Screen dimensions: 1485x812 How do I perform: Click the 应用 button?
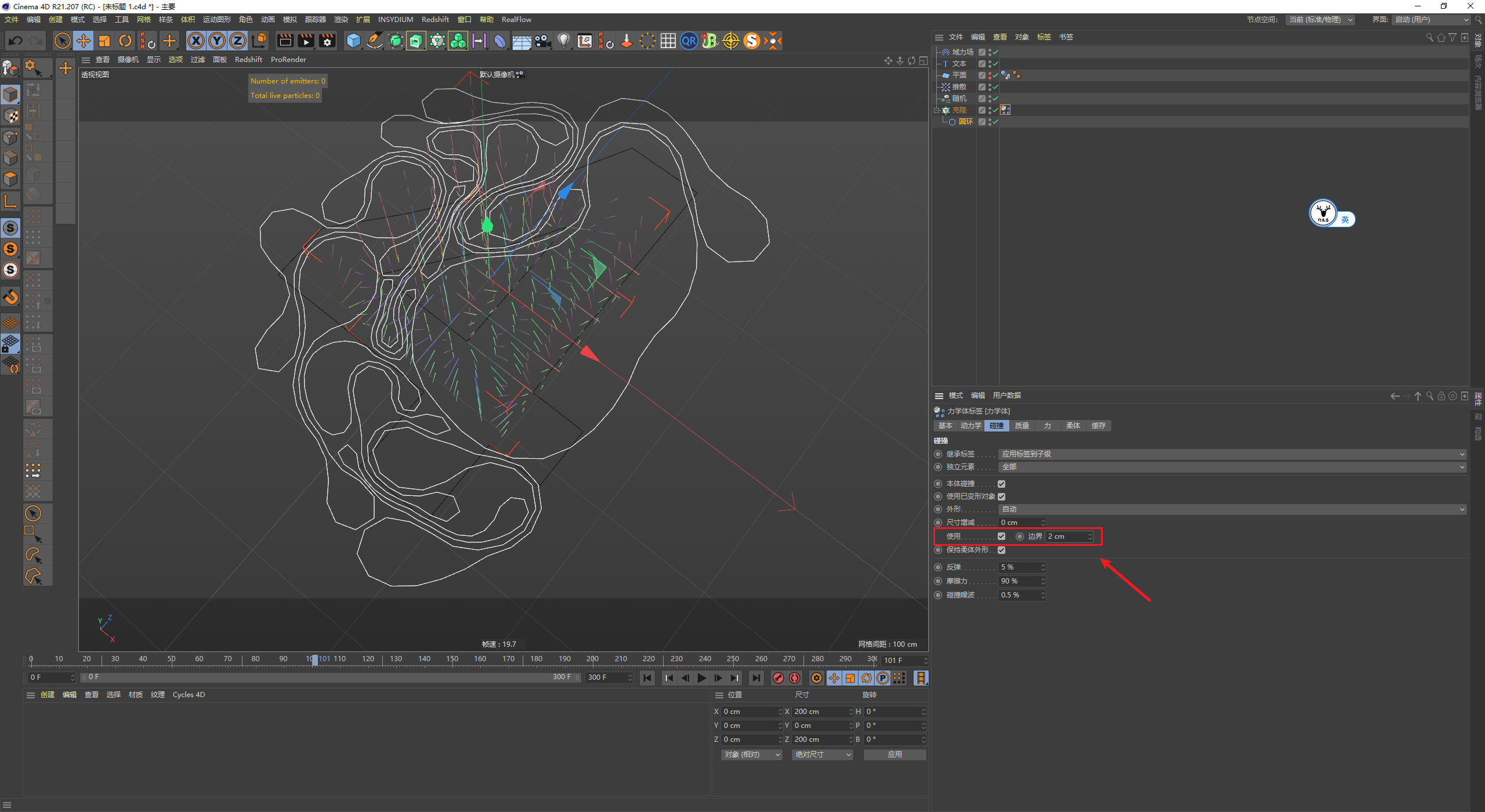[x=894, y=755]
